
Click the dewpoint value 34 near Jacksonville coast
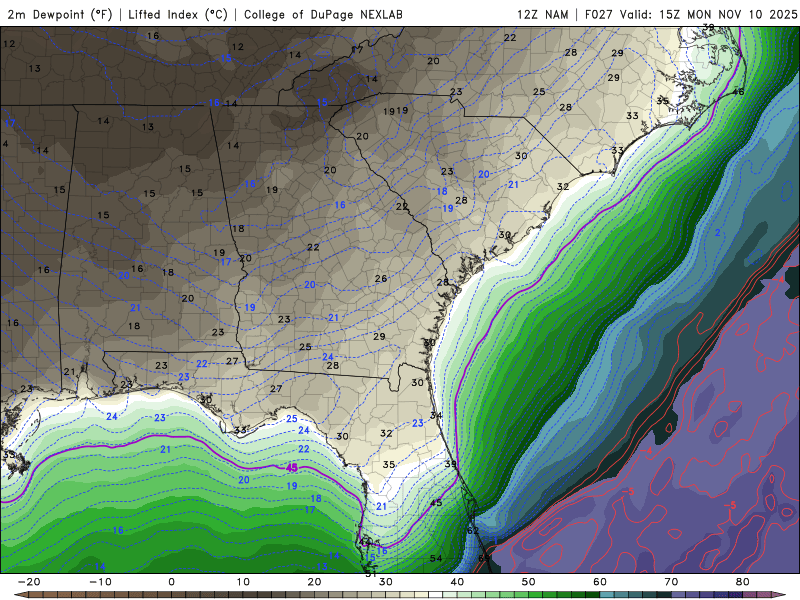[436, 415]
